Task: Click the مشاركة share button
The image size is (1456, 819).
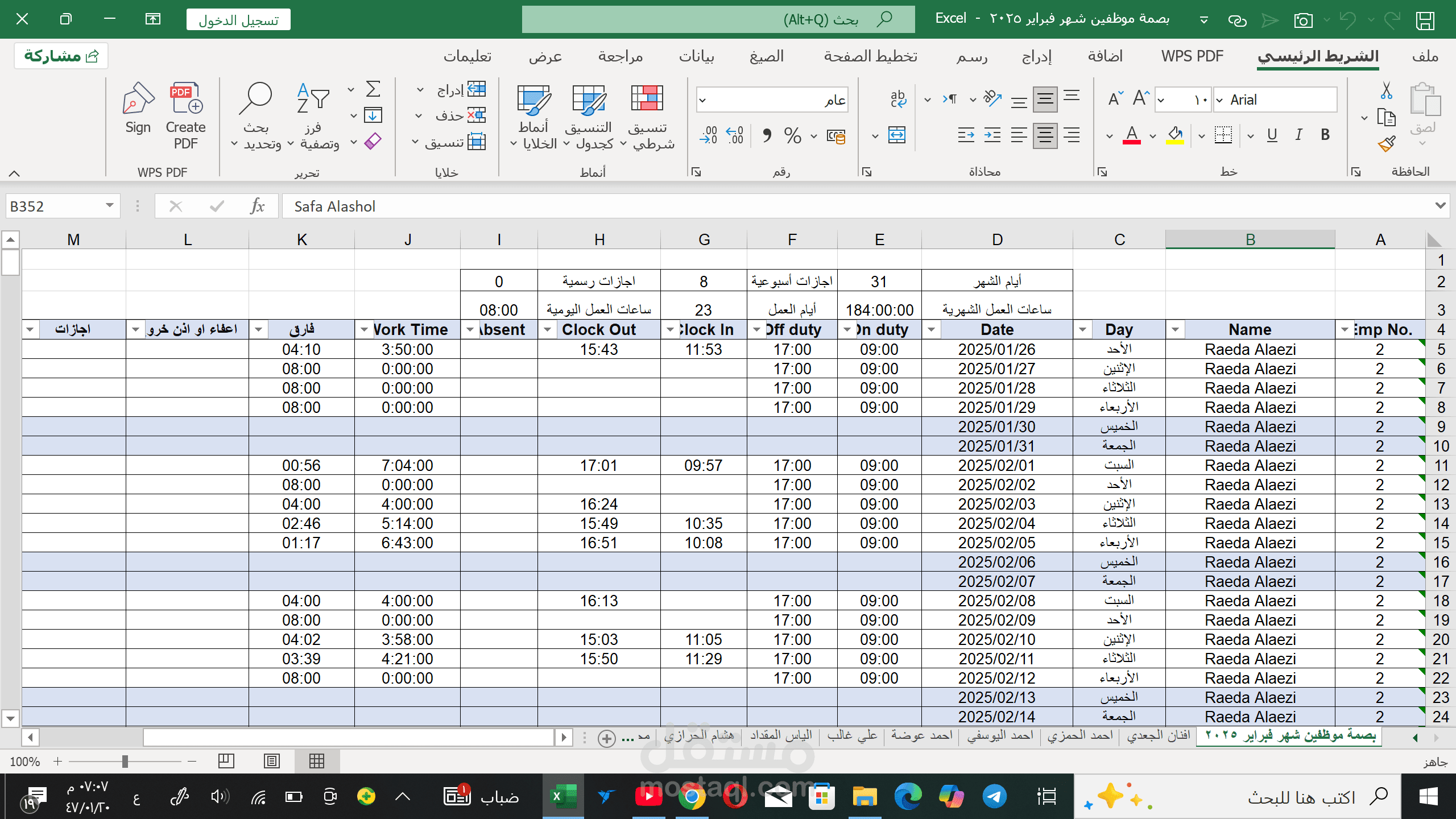Action: tap(61, 56)
